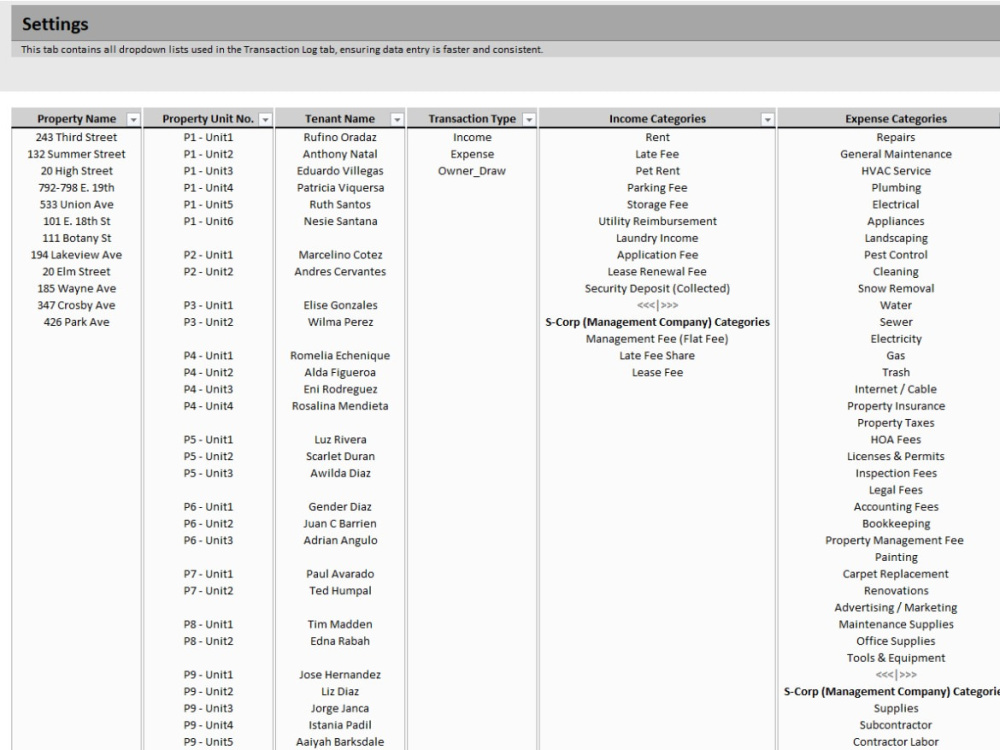Image resolution: width=1000 pixels, height=750 pixels.
Task: Click the Property Taxes expense category
Action: click(895, 423)
